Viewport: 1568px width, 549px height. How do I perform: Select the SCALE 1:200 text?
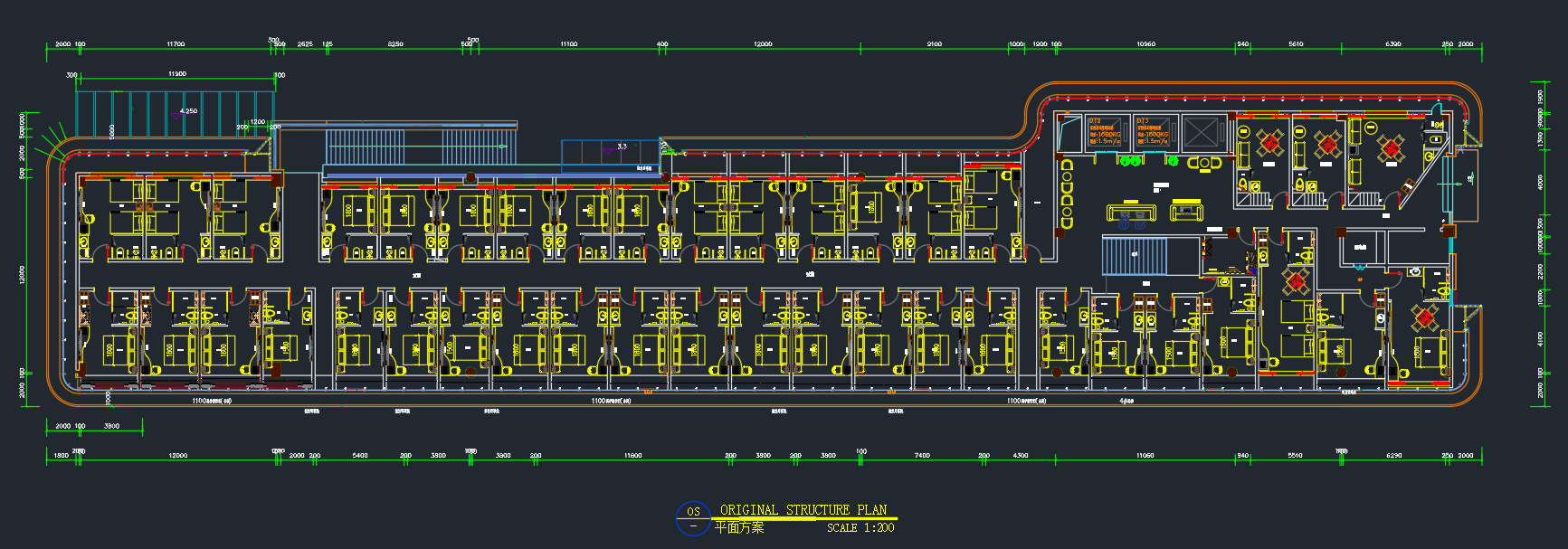pyautogui.click(x=860, y=528)
